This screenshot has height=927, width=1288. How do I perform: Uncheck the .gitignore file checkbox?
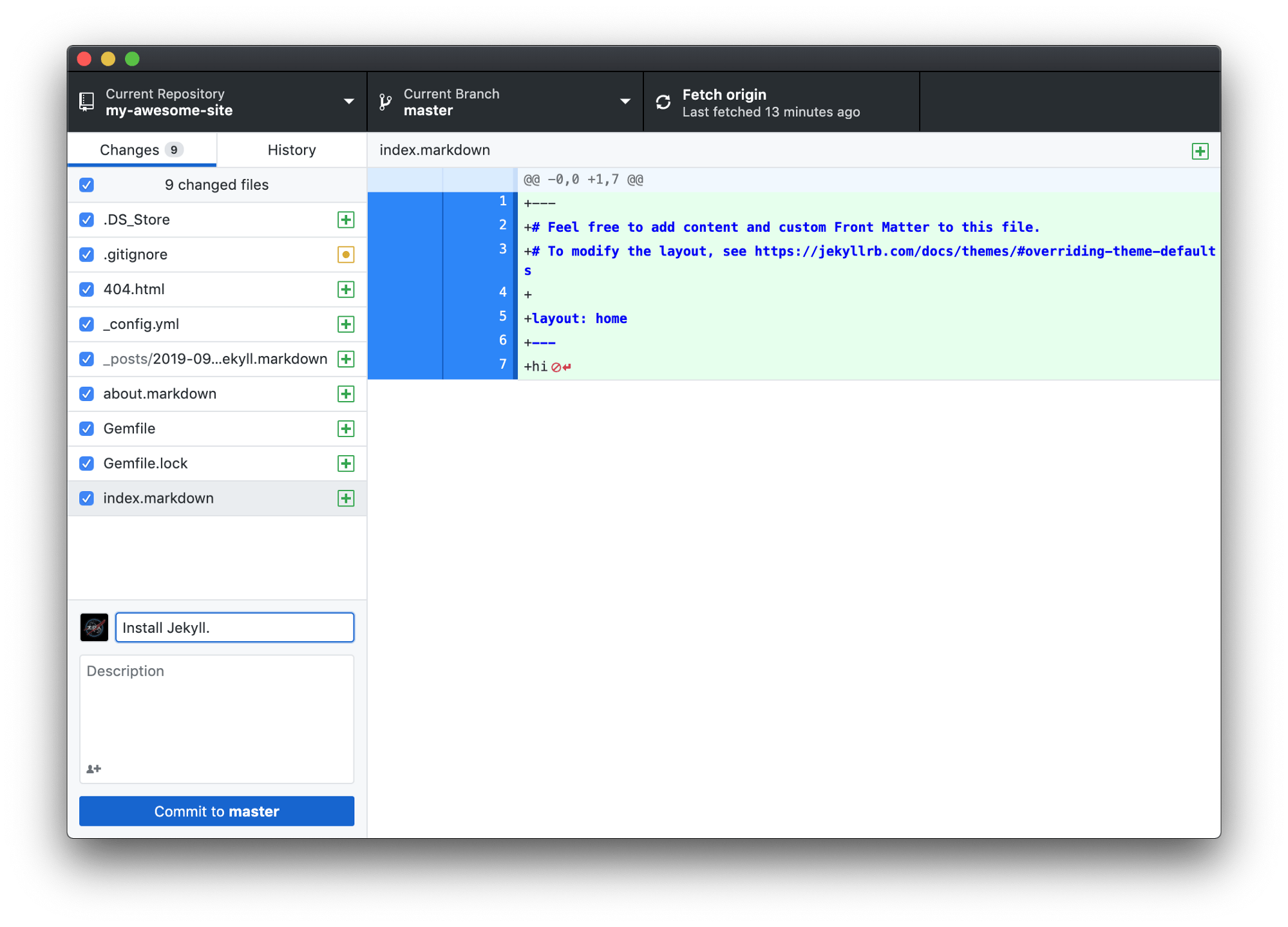coord(86,254)
